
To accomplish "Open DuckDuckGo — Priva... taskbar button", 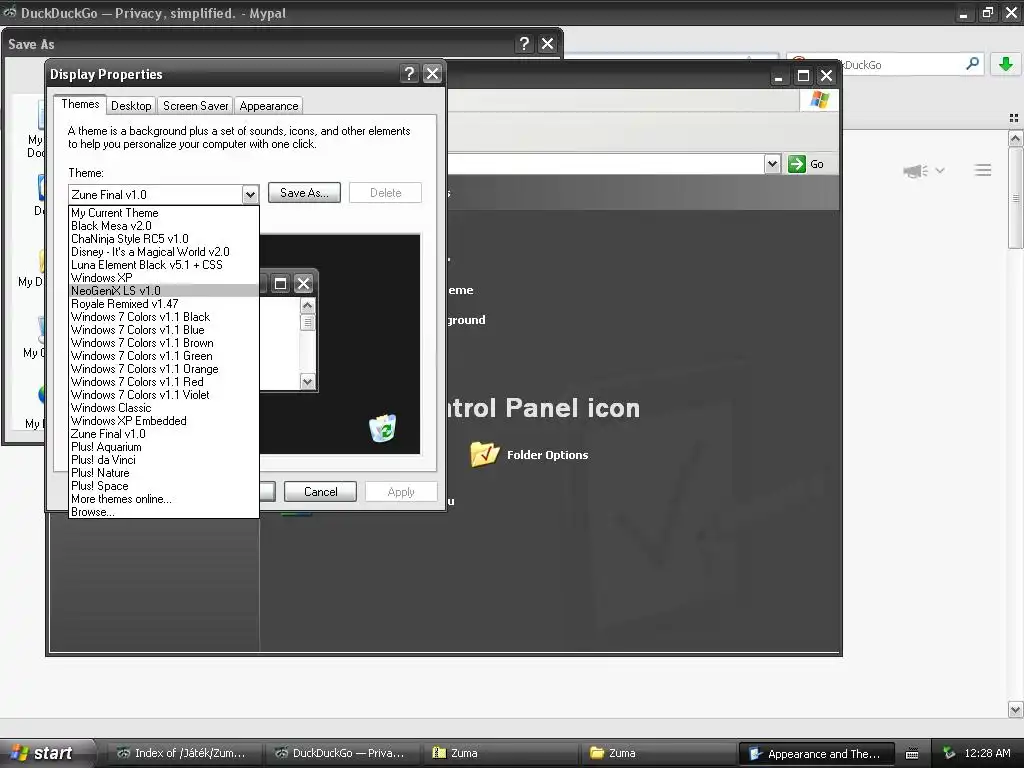I will pos(341,753).
